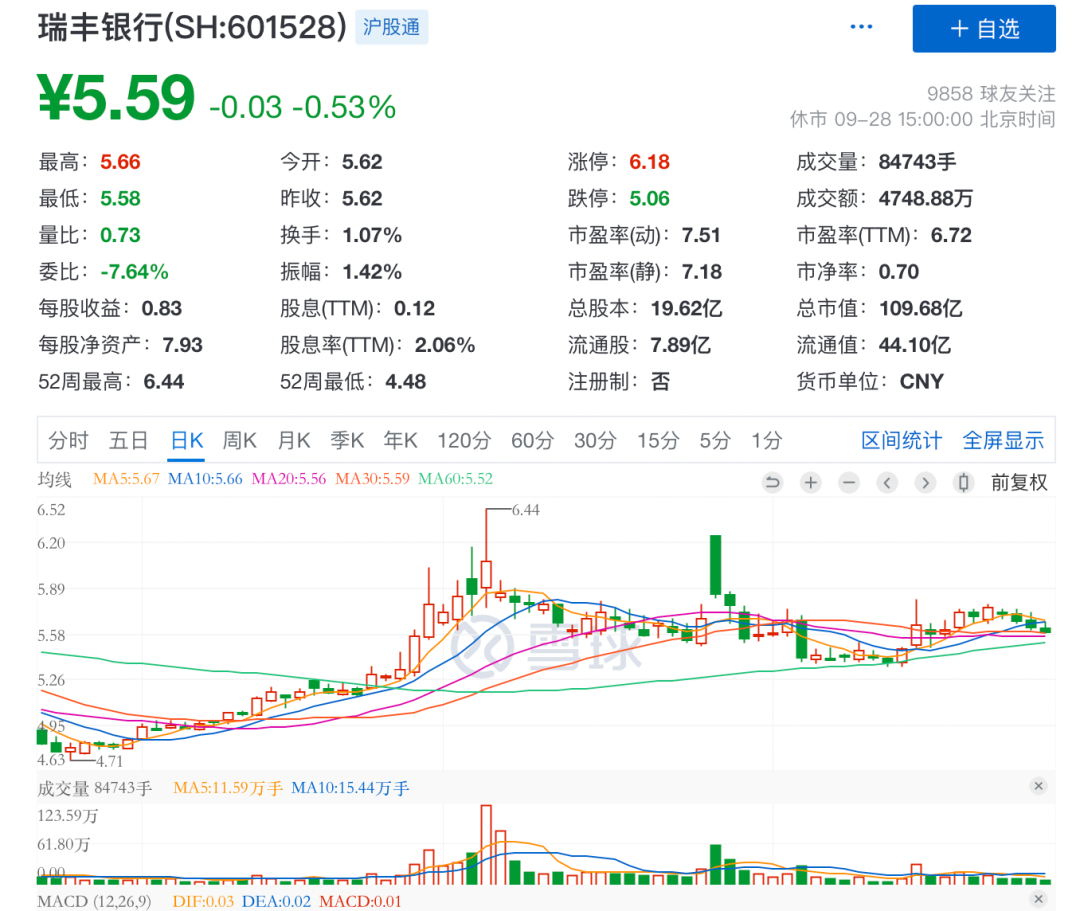
Task: Add stock with the 自选 button
Action: pyautogui.click(x=984, y=28)
